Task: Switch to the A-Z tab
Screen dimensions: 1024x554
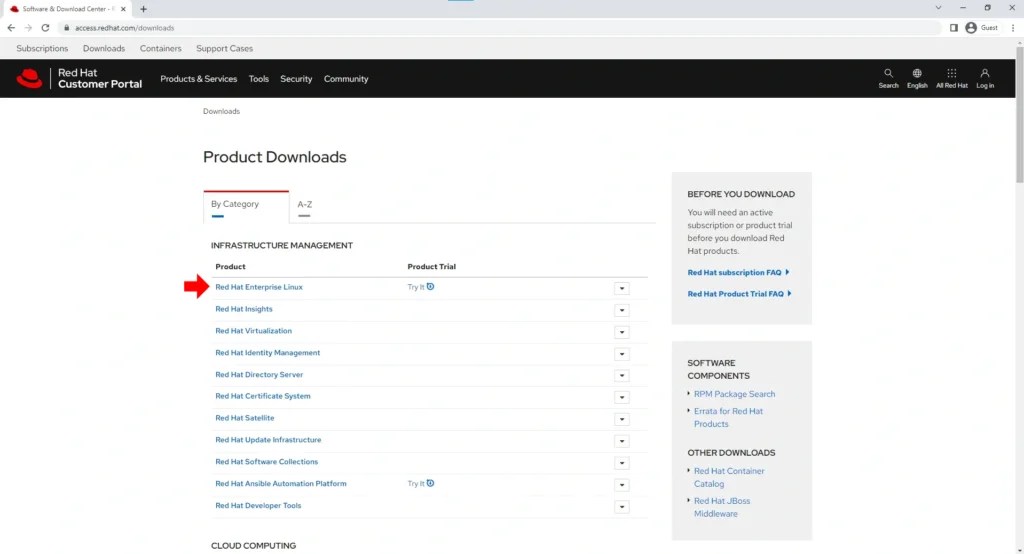Action: click(x=304, y=204)
